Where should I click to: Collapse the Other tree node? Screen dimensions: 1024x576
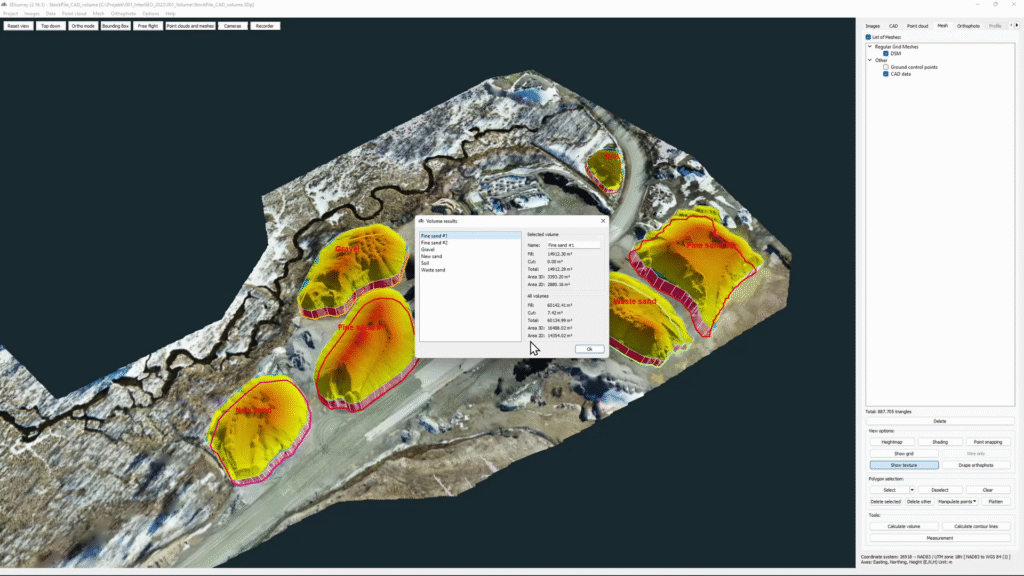[x=870, y=60]
